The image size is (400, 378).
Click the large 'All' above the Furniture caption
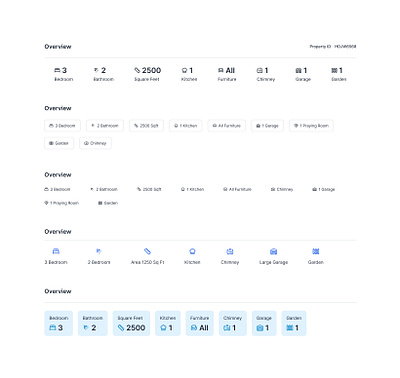coord(230,70)
